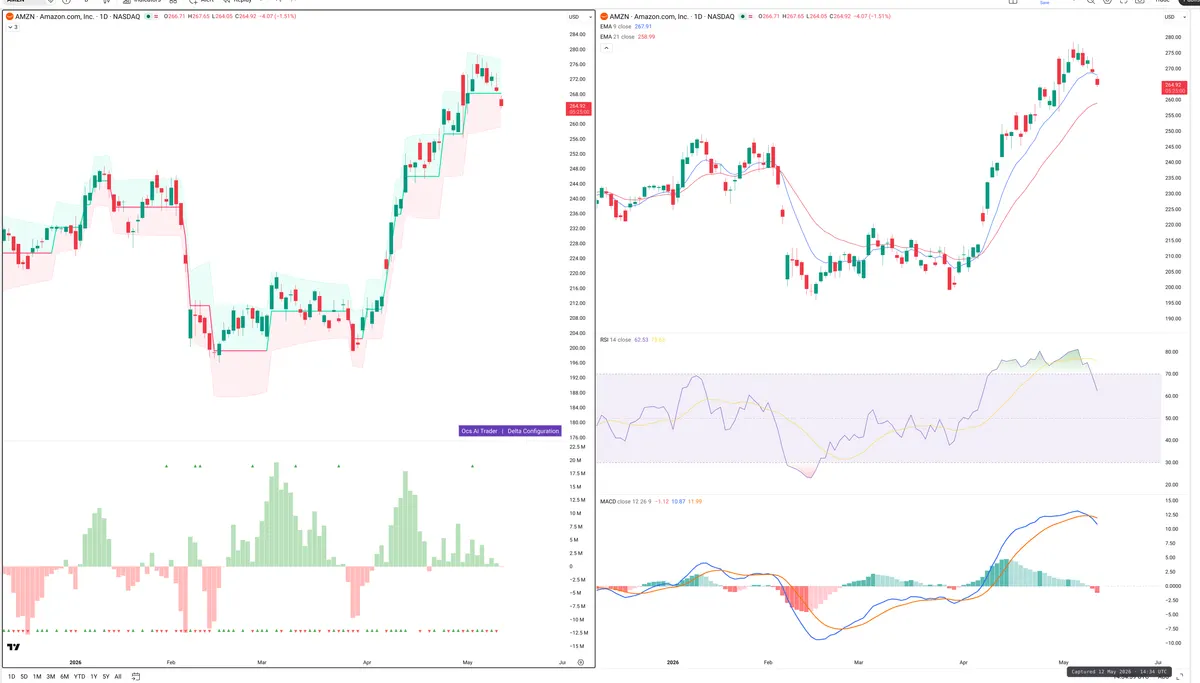This screenshot has width=1200, height=683.
Task: Click the Ocs AI Trader label
Action: [479, 431]
